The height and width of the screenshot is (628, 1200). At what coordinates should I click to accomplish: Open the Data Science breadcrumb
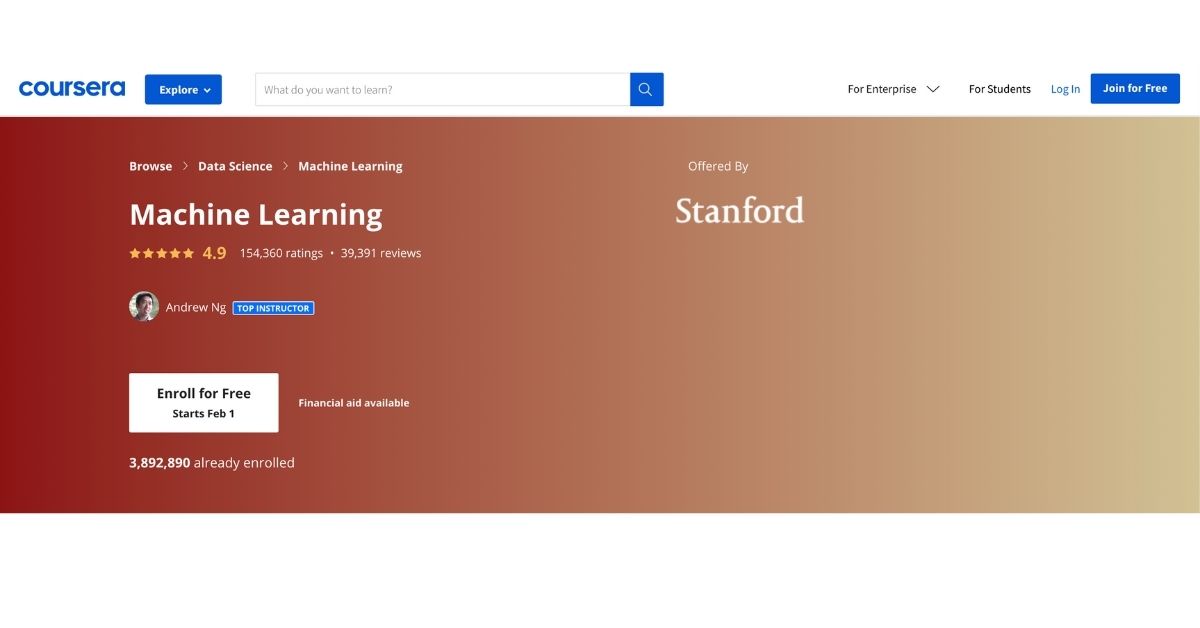tap(235, 166)
